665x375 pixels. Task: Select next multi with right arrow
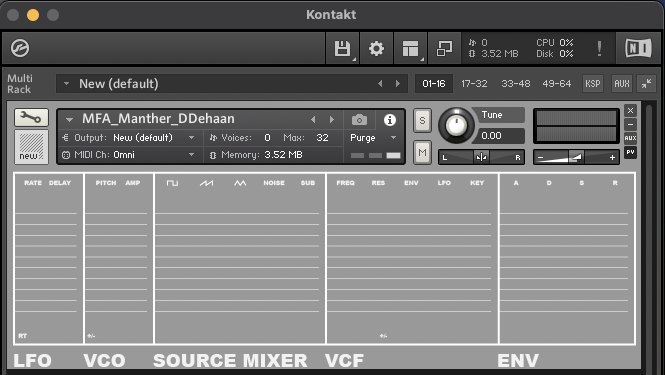(398, 84)
